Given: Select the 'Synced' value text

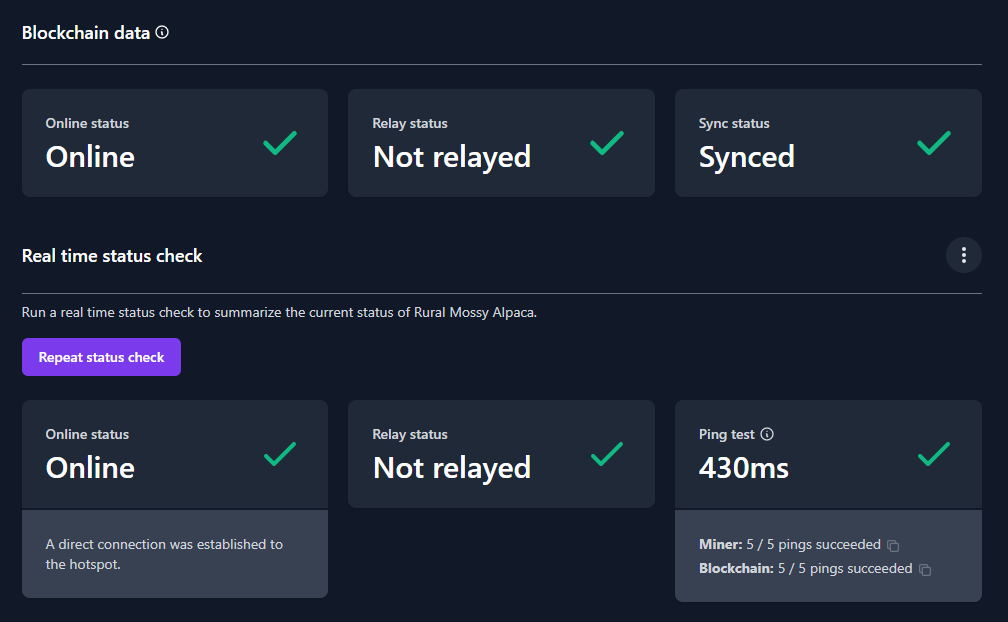Looking at the screenshot, I should tap(746, 157).
